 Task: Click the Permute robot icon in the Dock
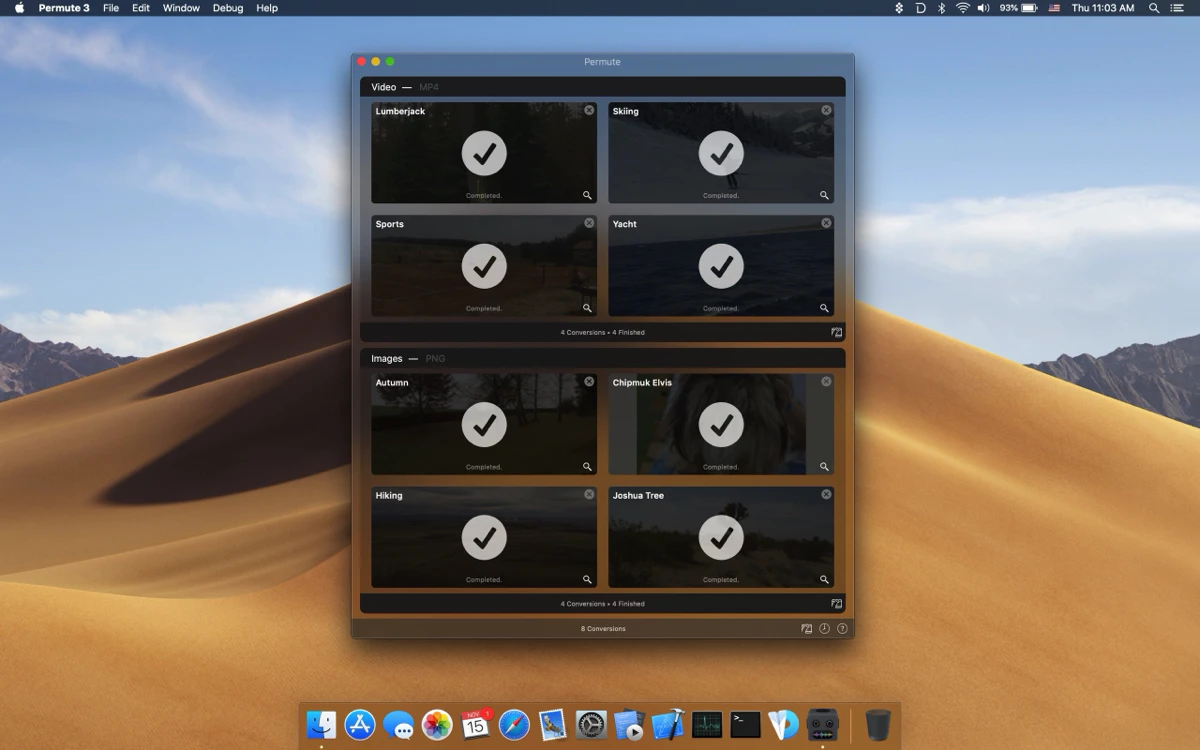822,724
